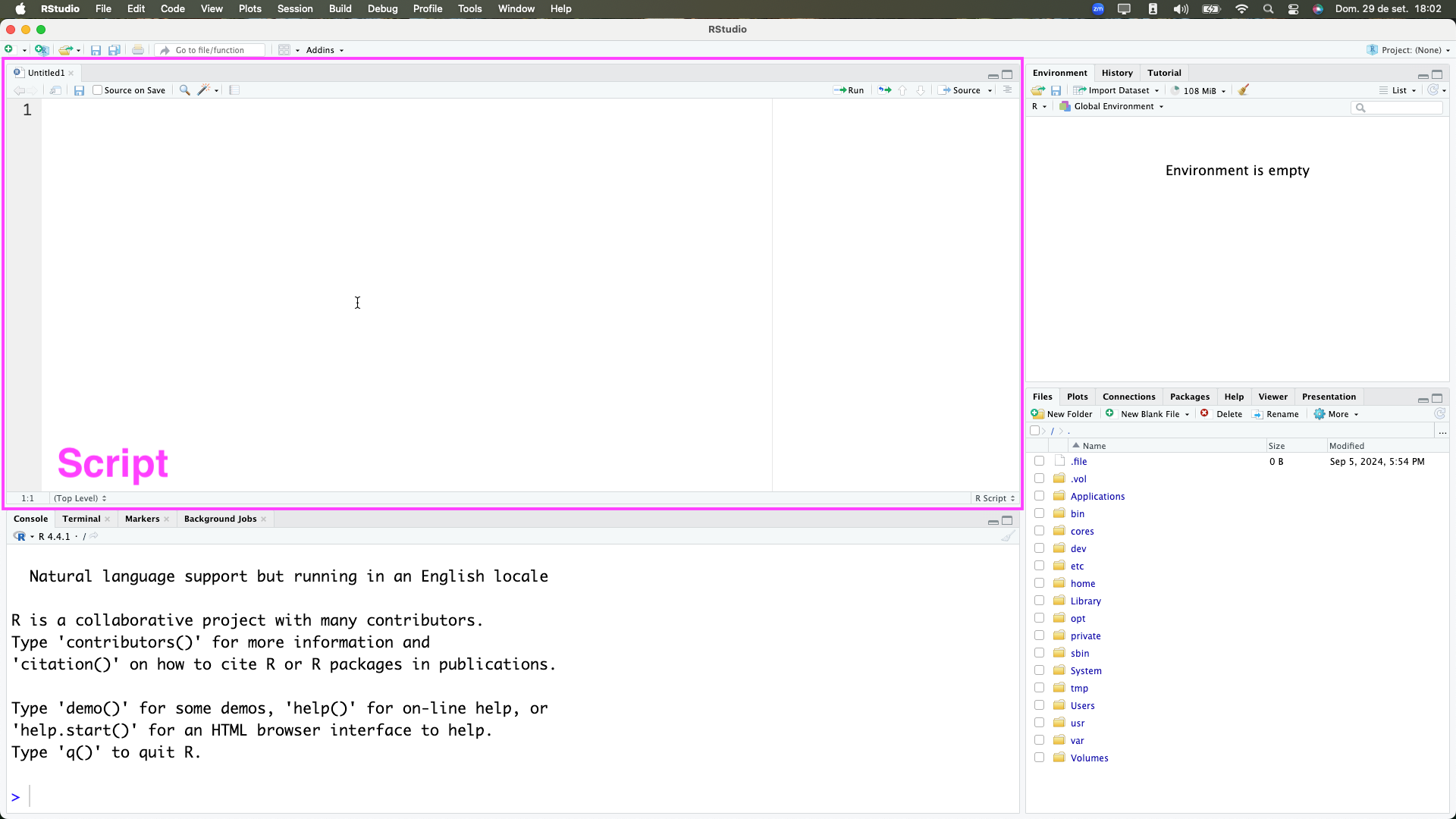Print the current file
Screen dimensions: 1456x819
[137, 50]
